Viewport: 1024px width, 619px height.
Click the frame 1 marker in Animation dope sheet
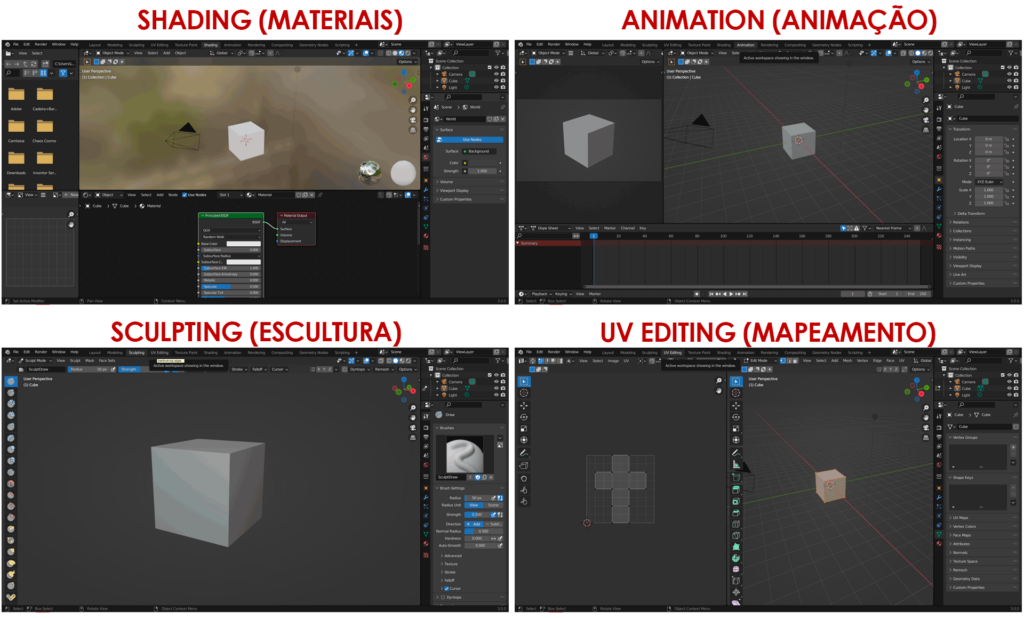[594, 236]
